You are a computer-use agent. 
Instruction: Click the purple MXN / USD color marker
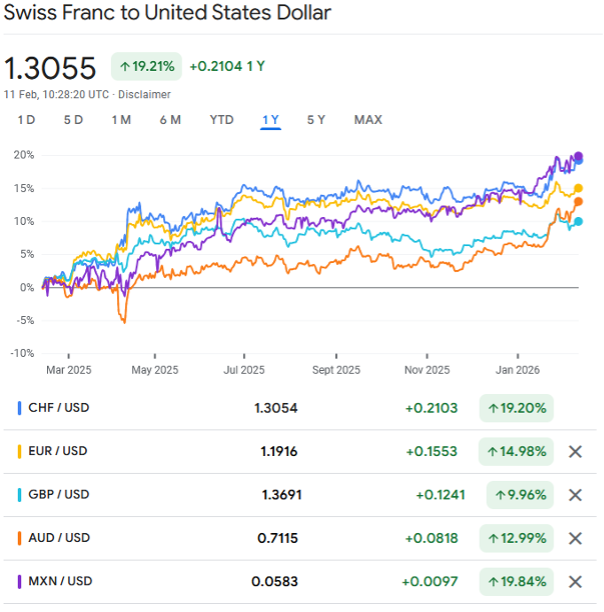[x=20, y=581]
